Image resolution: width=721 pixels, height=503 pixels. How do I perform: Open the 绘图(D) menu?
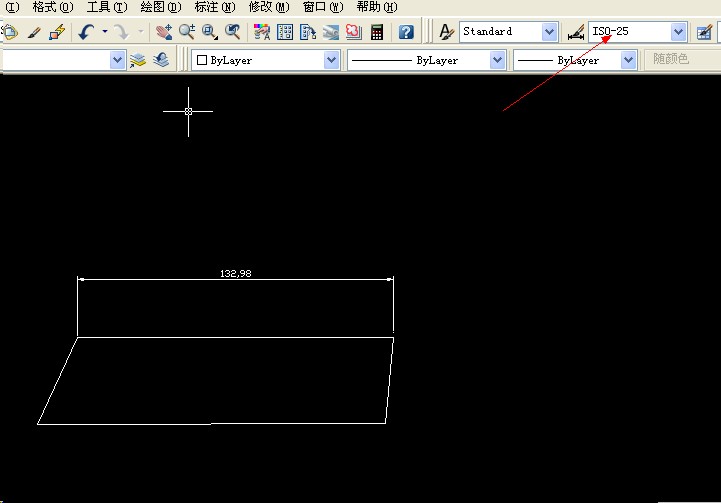(x=161, y=7)
